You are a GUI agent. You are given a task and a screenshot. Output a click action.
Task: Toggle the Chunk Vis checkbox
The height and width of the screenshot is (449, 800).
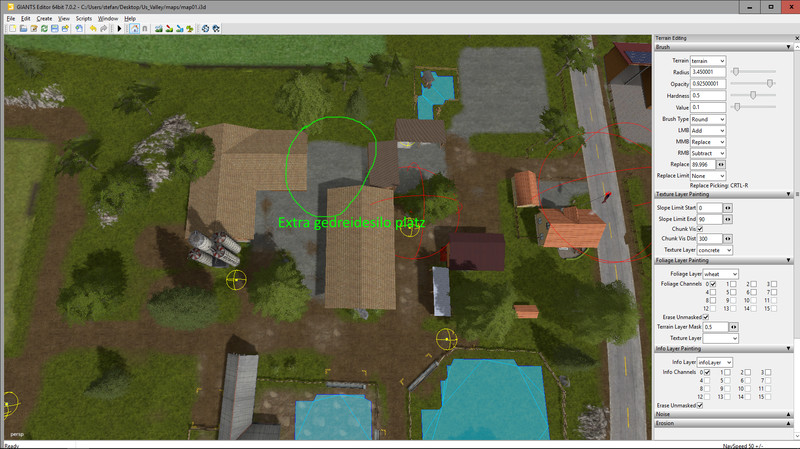click(x=700, y=229)
